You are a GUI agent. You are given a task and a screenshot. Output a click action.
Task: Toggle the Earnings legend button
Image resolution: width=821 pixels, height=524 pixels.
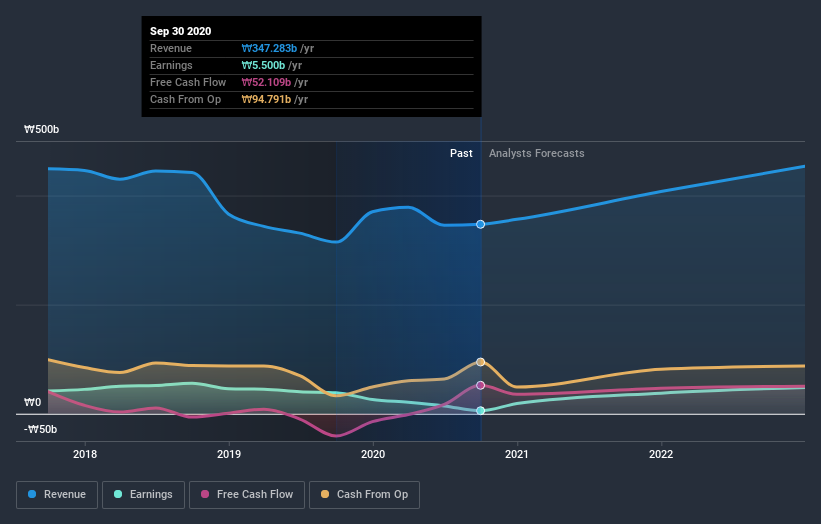coord(143,495)
